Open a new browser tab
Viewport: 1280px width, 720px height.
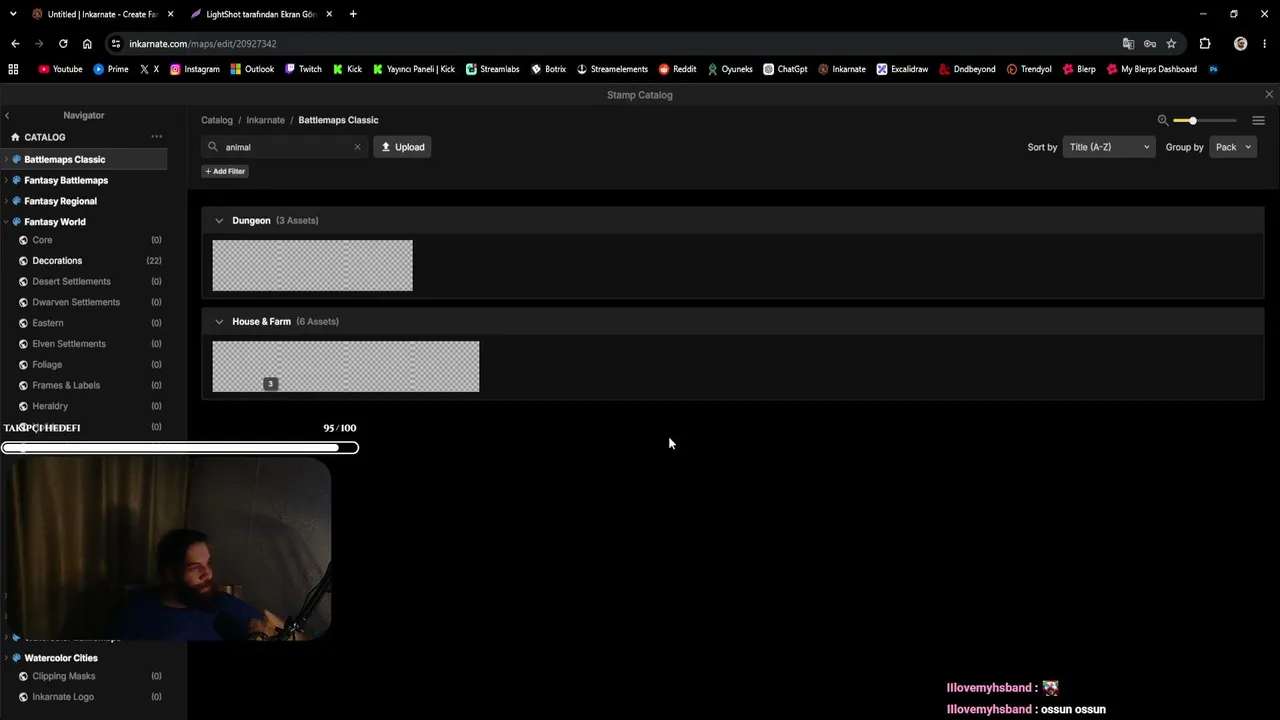[353, 14]
